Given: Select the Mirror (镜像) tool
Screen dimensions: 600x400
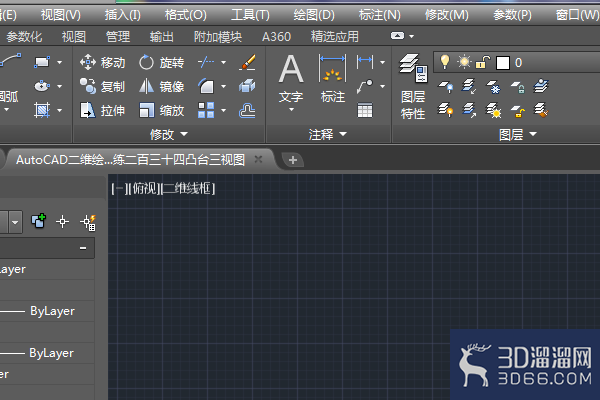Looking at the screenshot, I should click(x=161, y=87).
